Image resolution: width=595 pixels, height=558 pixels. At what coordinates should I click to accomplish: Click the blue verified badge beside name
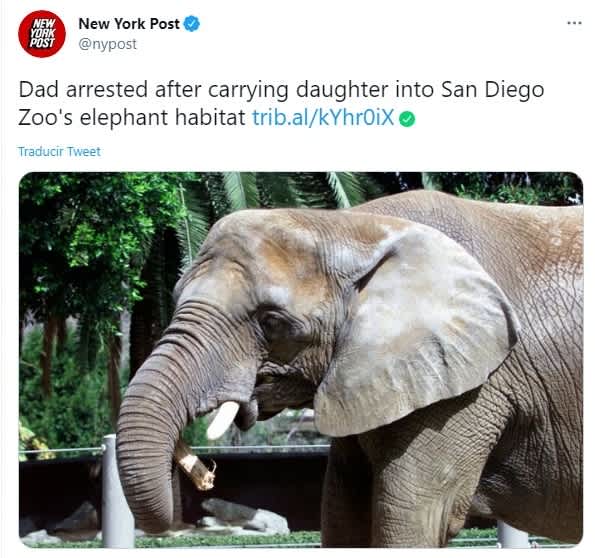click(192, 24)
